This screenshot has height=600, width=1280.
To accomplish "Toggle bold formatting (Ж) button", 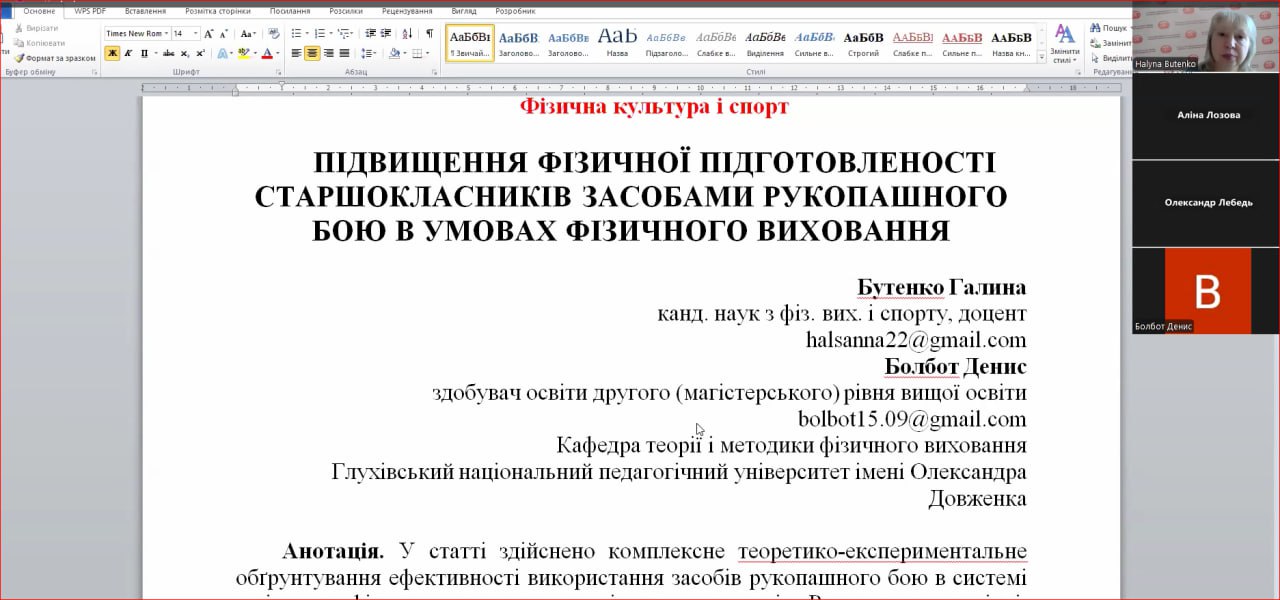I will pyautogui.click(x=112, y=53).
